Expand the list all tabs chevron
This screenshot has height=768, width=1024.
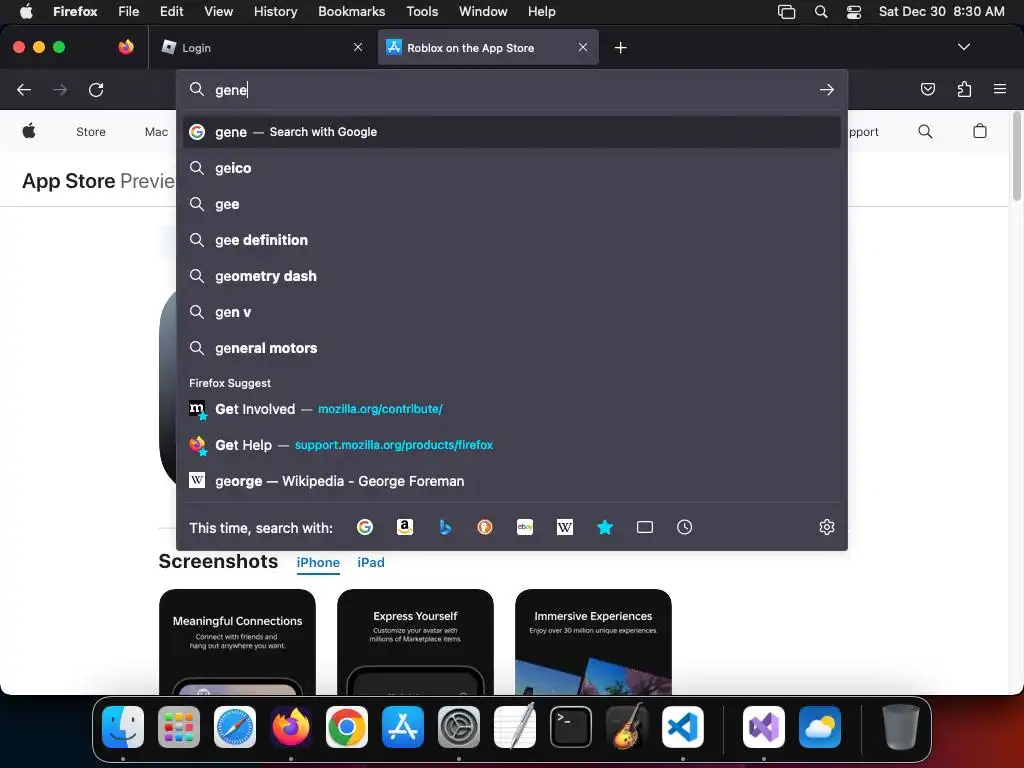point(963,47)
